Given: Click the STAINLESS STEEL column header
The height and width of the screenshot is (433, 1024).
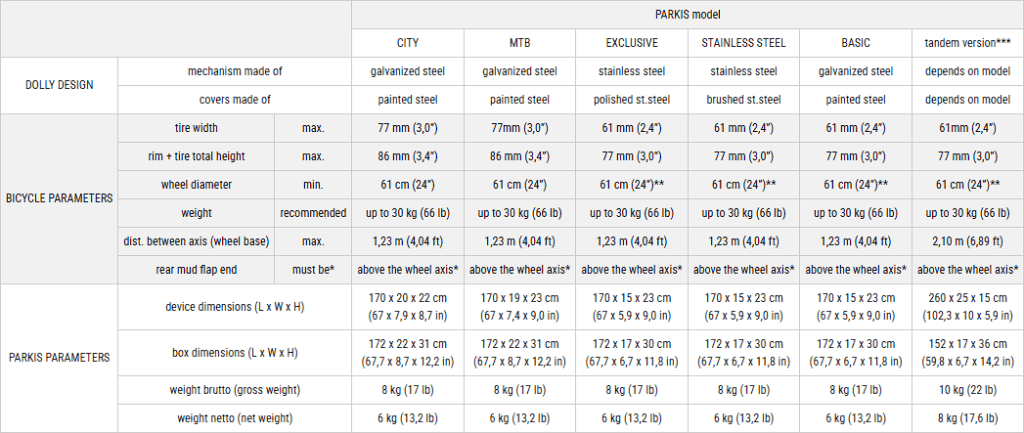Looking at the screenshot, I should 743,43.
